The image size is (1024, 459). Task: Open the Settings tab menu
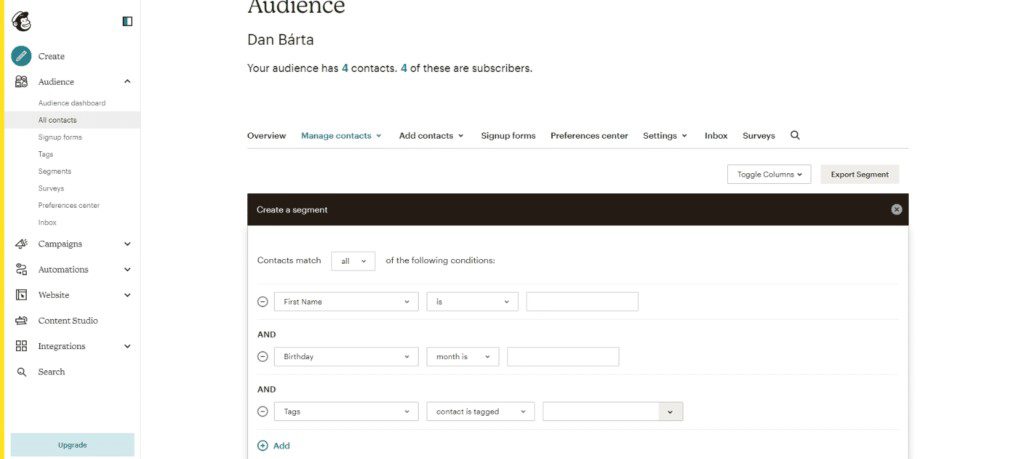pos(665,136)
